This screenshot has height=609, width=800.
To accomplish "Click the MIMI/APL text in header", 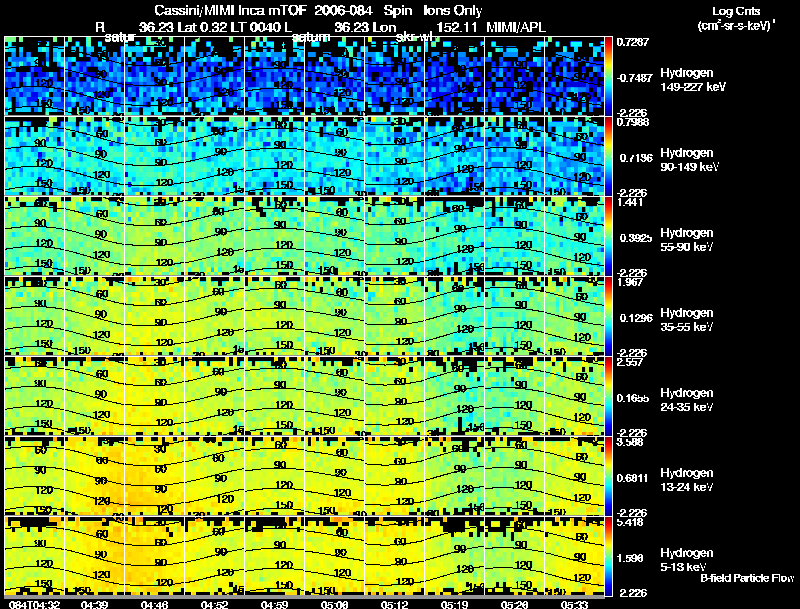I will [x=516, y=27].
